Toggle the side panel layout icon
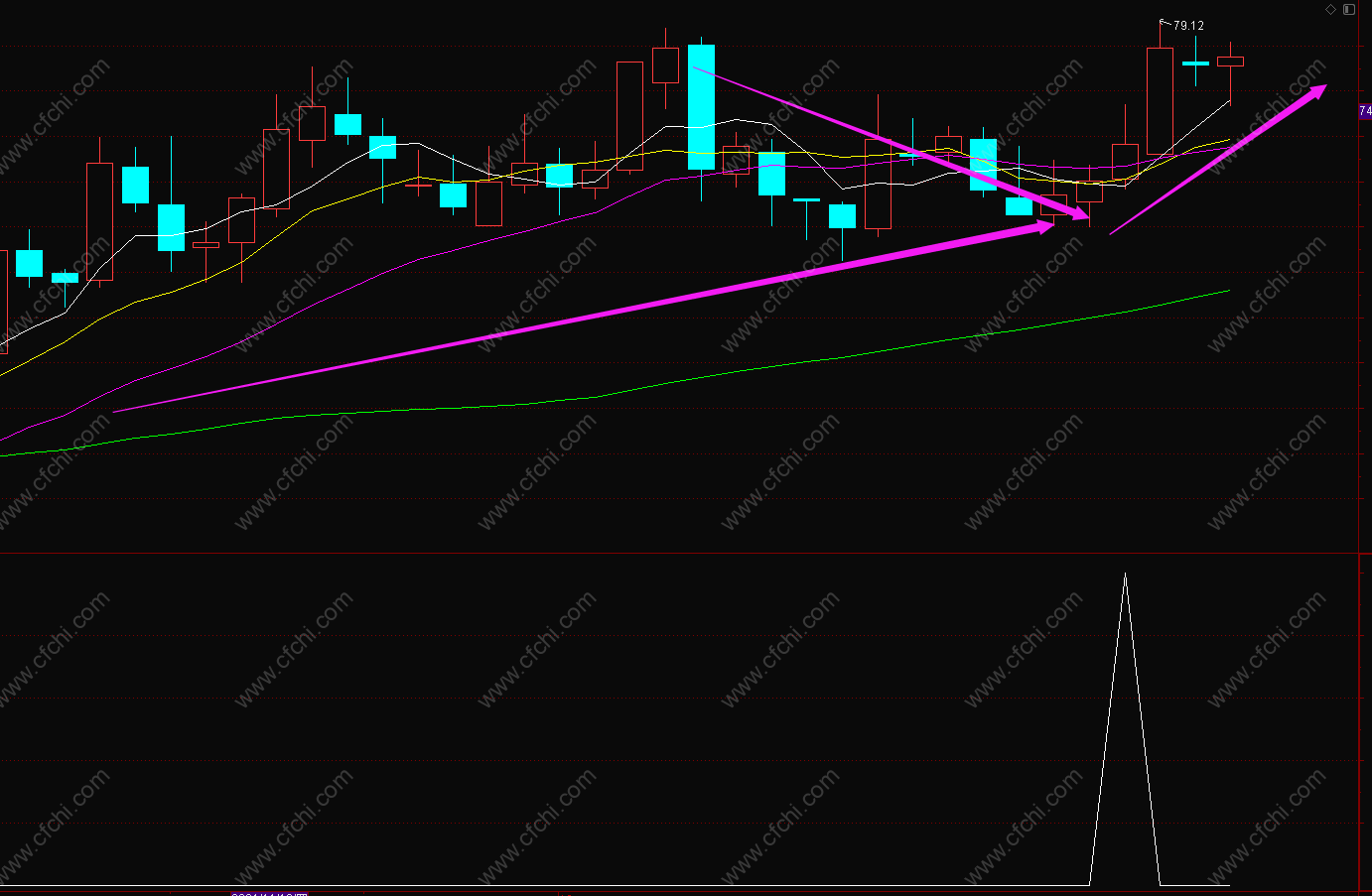1372x896 pixels. click(x=1349, y=10)
